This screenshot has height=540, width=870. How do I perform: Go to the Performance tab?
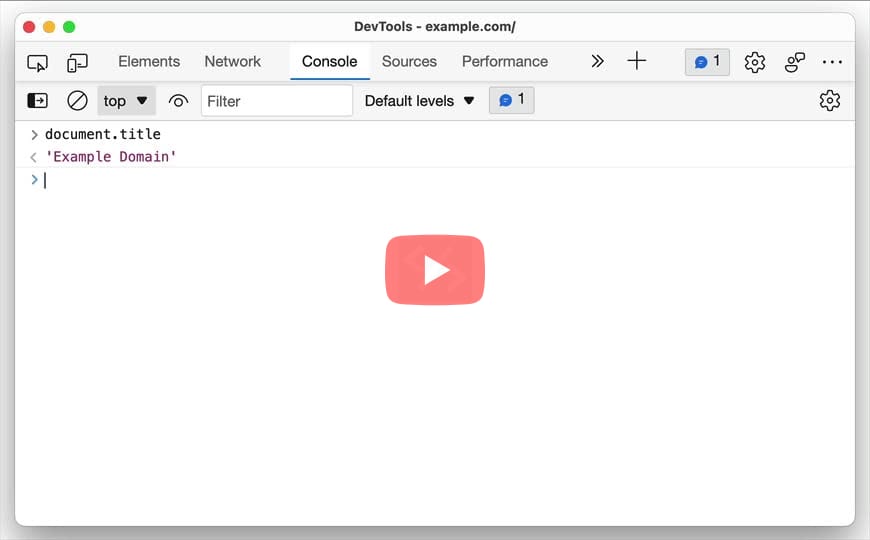click(505, 62)
